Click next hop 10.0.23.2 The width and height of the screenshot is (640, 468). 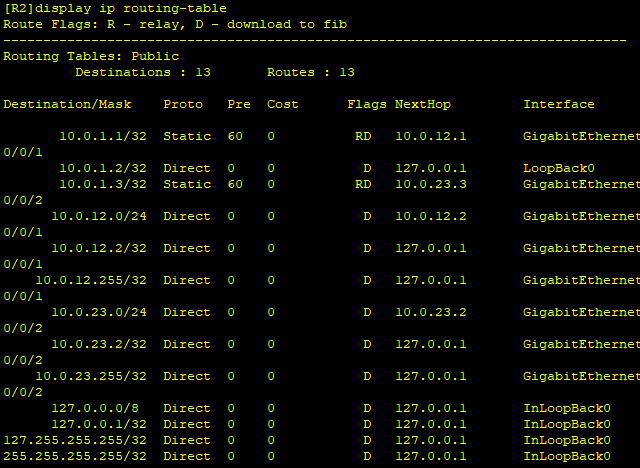(431, 312)
